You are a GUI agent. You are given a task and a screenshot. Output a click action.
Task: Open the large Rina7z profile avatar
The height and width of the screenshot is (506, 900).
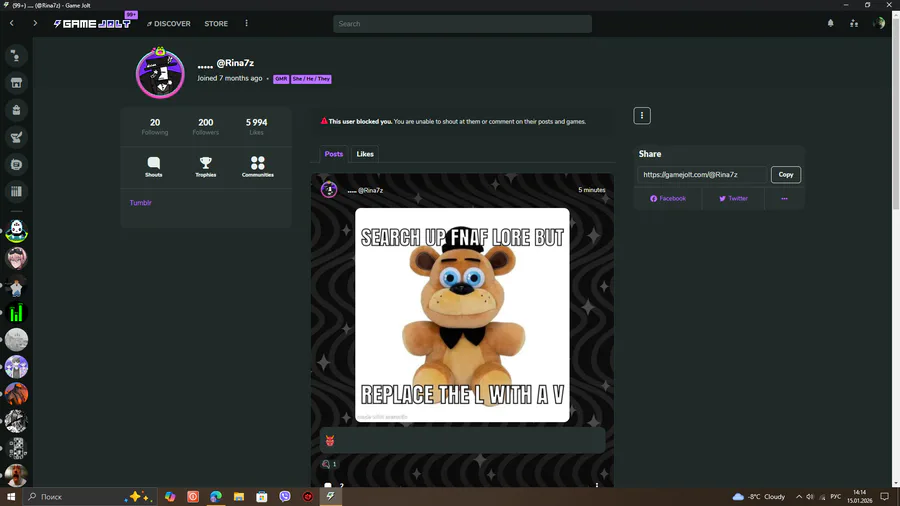(160, 73)
